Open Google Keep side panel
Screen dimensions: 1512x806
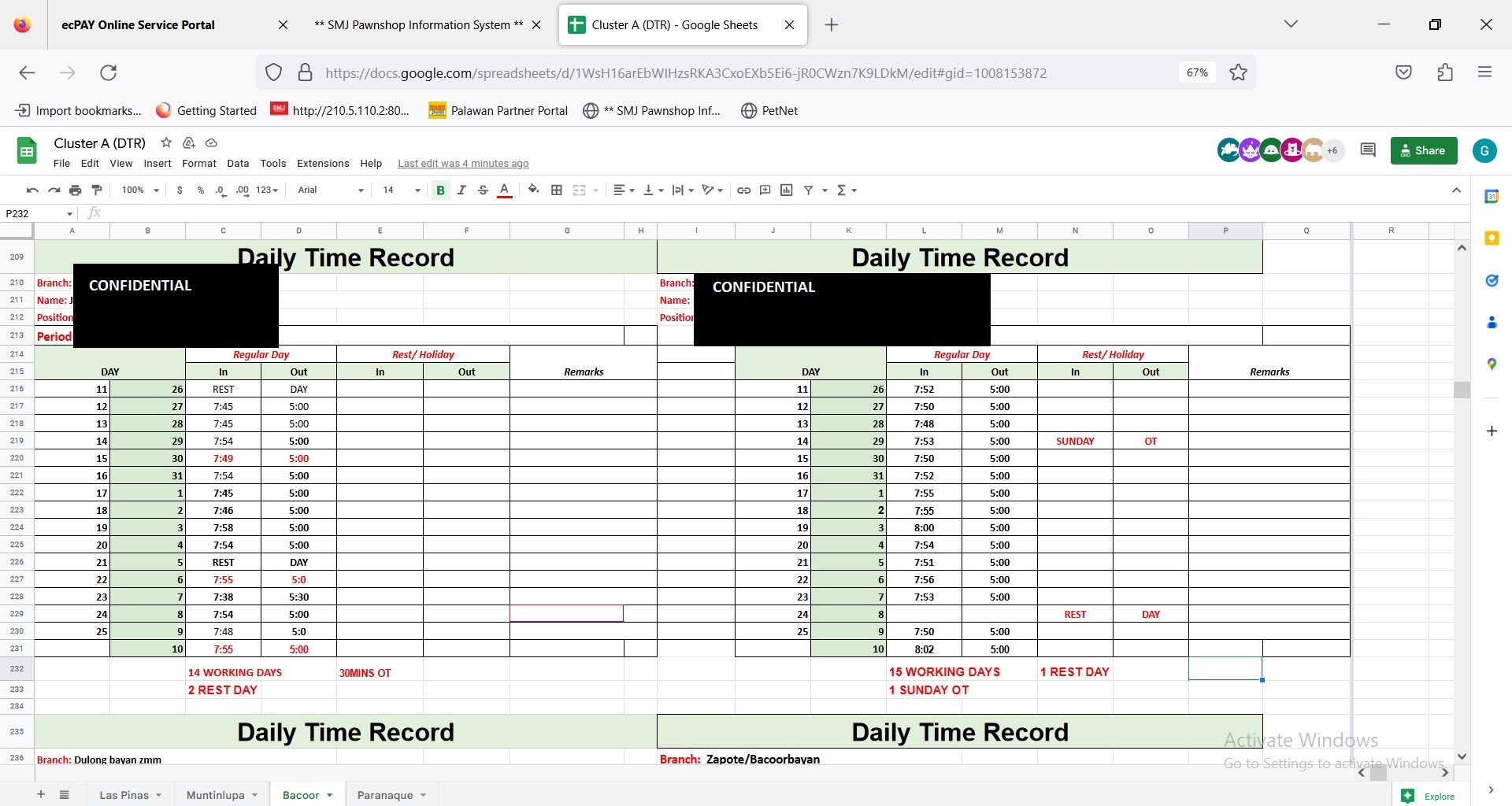click(1492, 238)
